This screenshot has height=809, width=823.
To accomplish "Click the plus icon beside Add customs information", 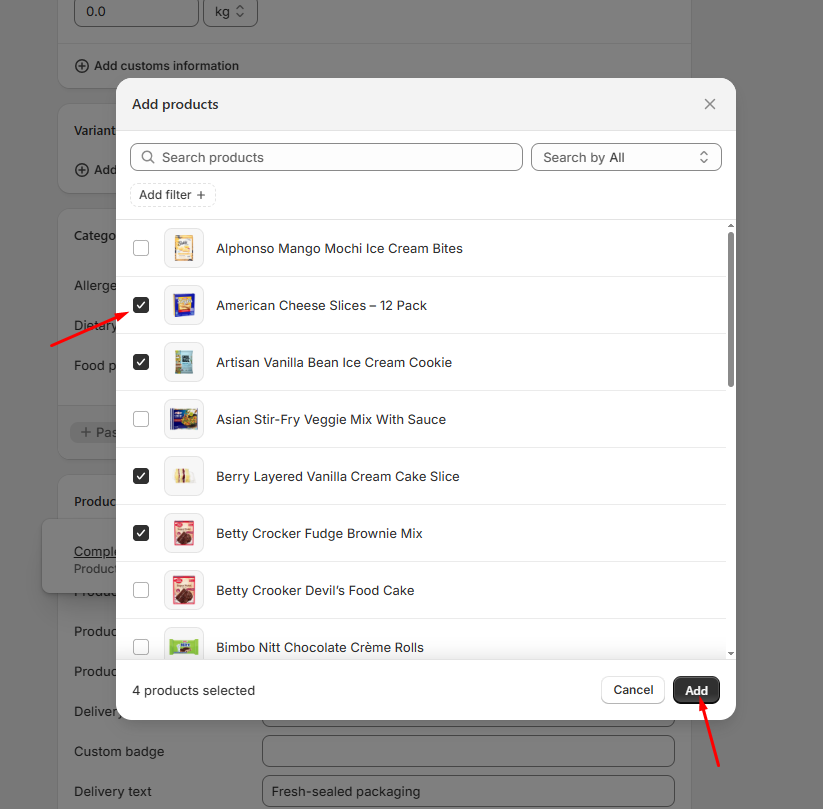I will pos(82,66).
